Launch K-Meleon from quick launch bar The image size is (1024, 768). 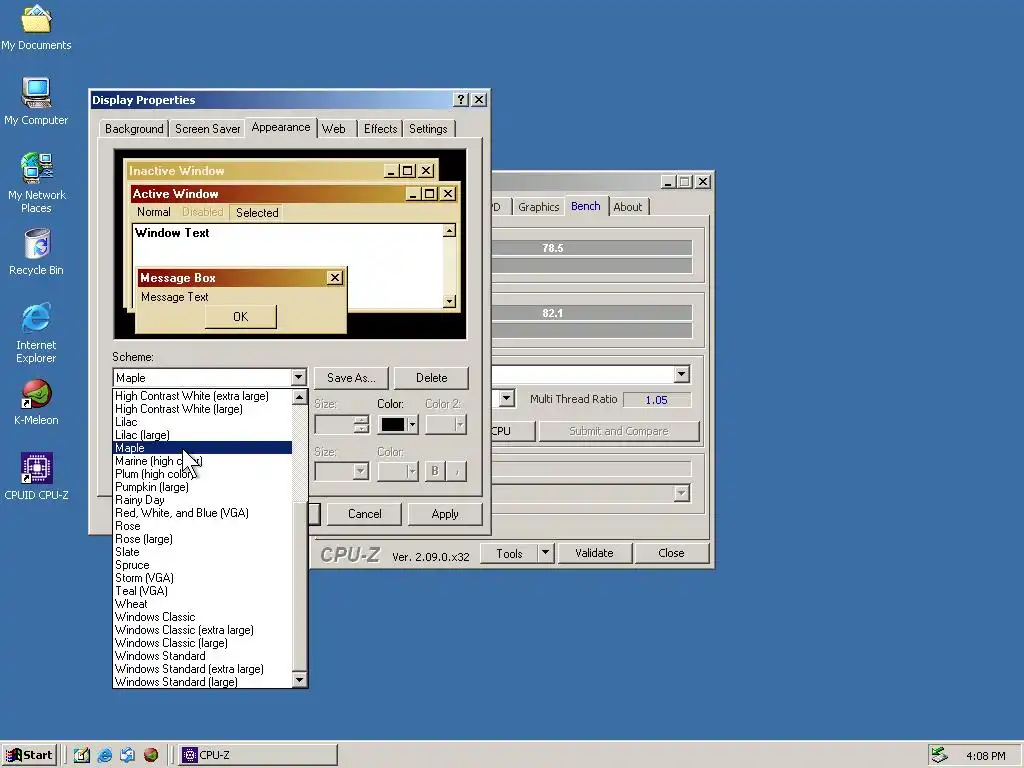(151, 755)
